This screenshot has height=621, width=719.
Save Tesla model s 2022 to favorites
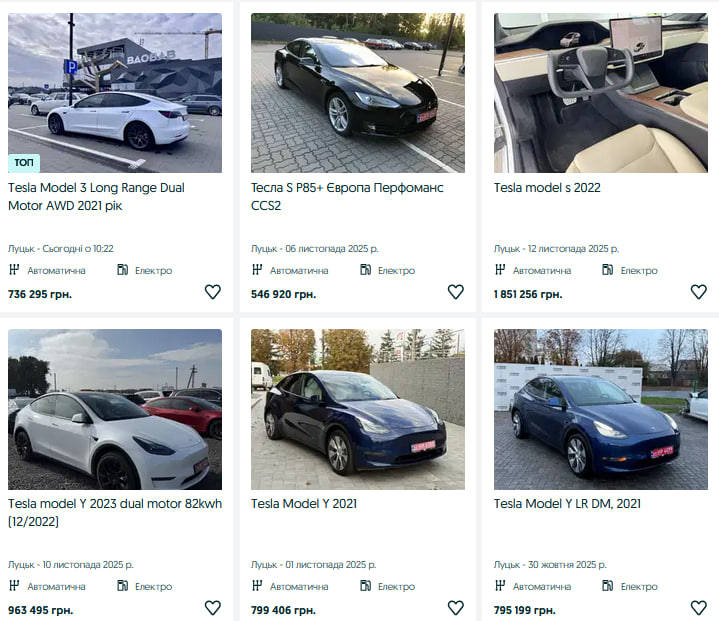pos(698,292)
